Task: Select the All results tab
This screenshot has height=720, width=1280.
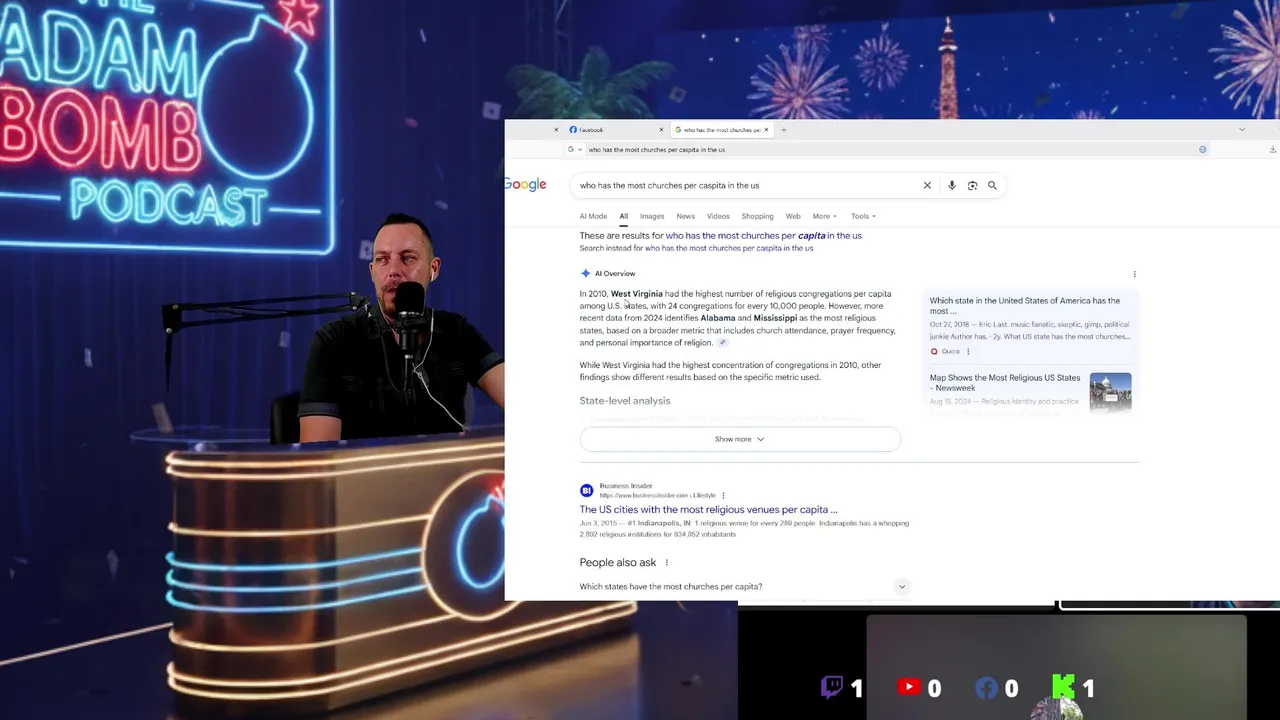Action: (623, 216)
